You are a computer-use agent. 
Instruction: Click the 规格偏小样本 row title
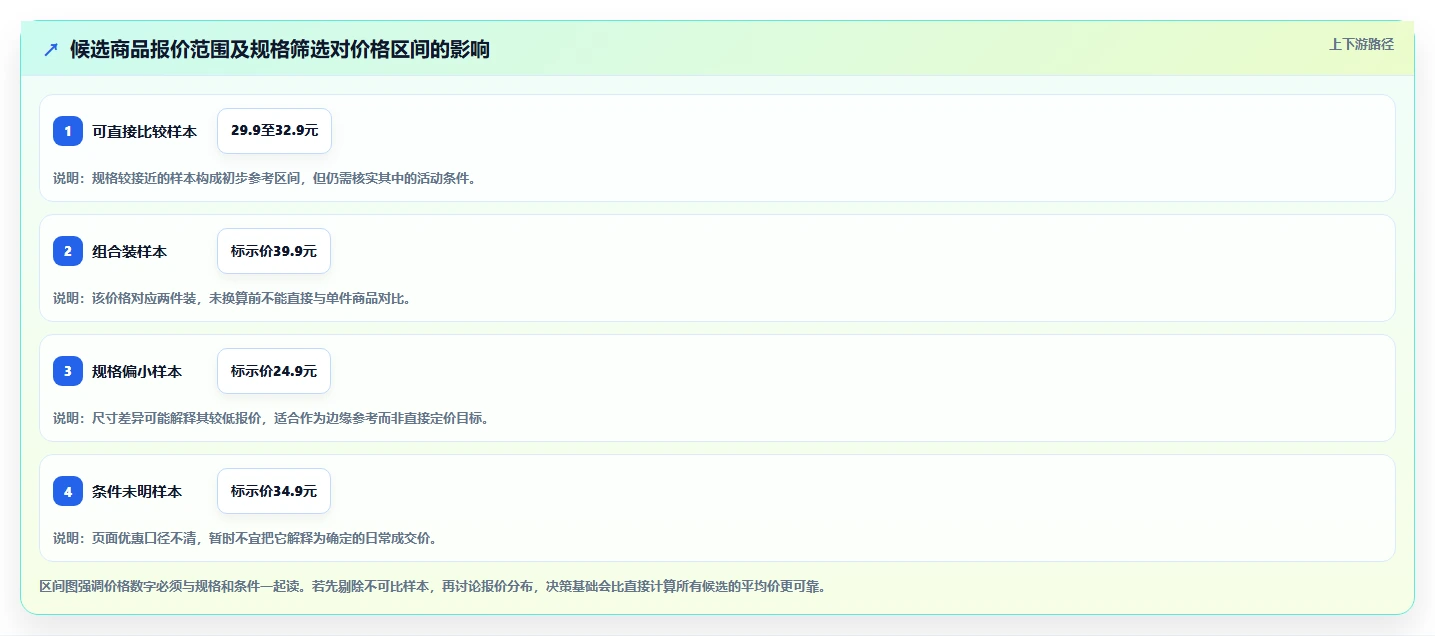coord(137,371)
